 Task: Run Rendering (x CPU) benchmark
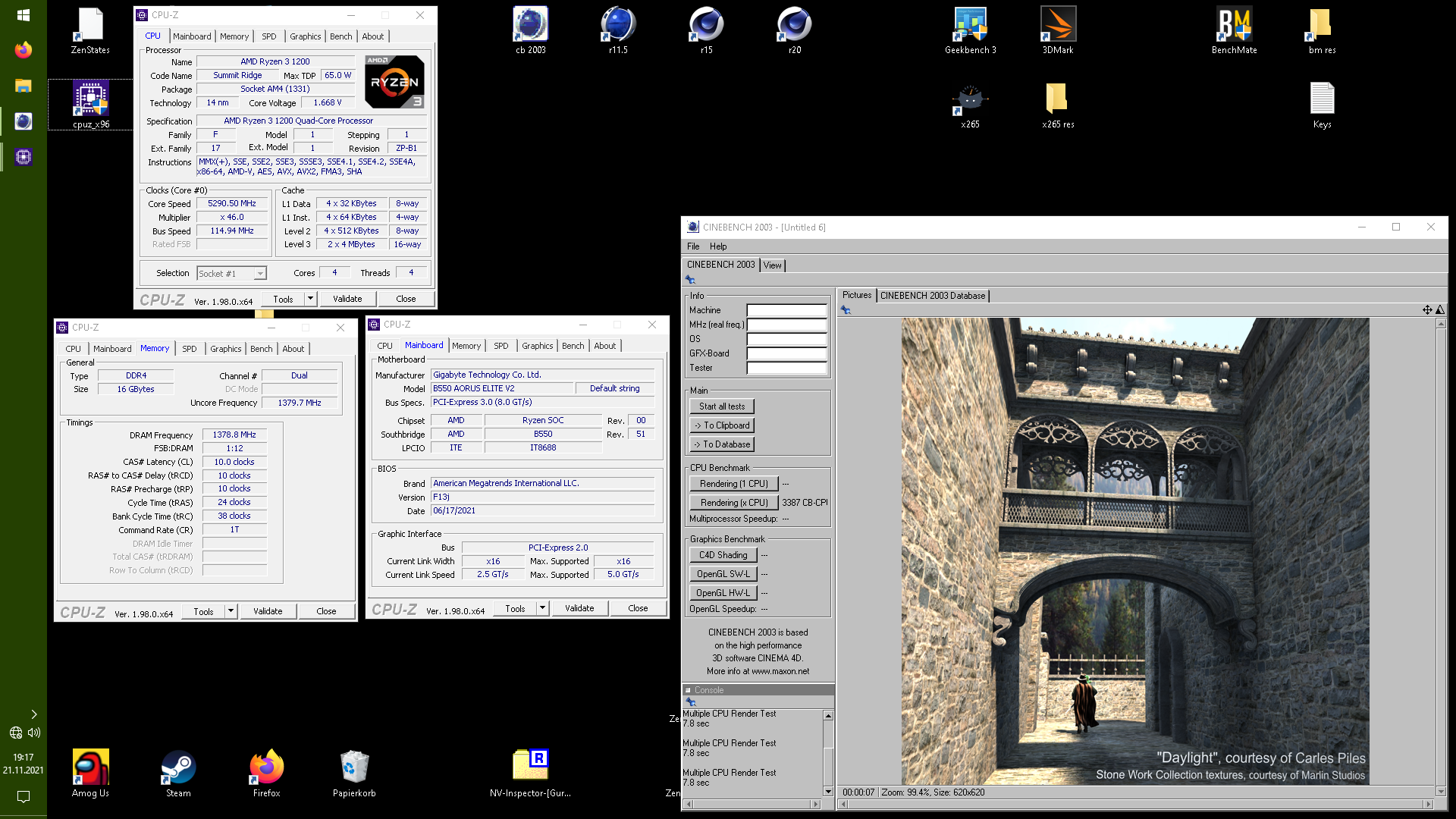coord(733,503)
